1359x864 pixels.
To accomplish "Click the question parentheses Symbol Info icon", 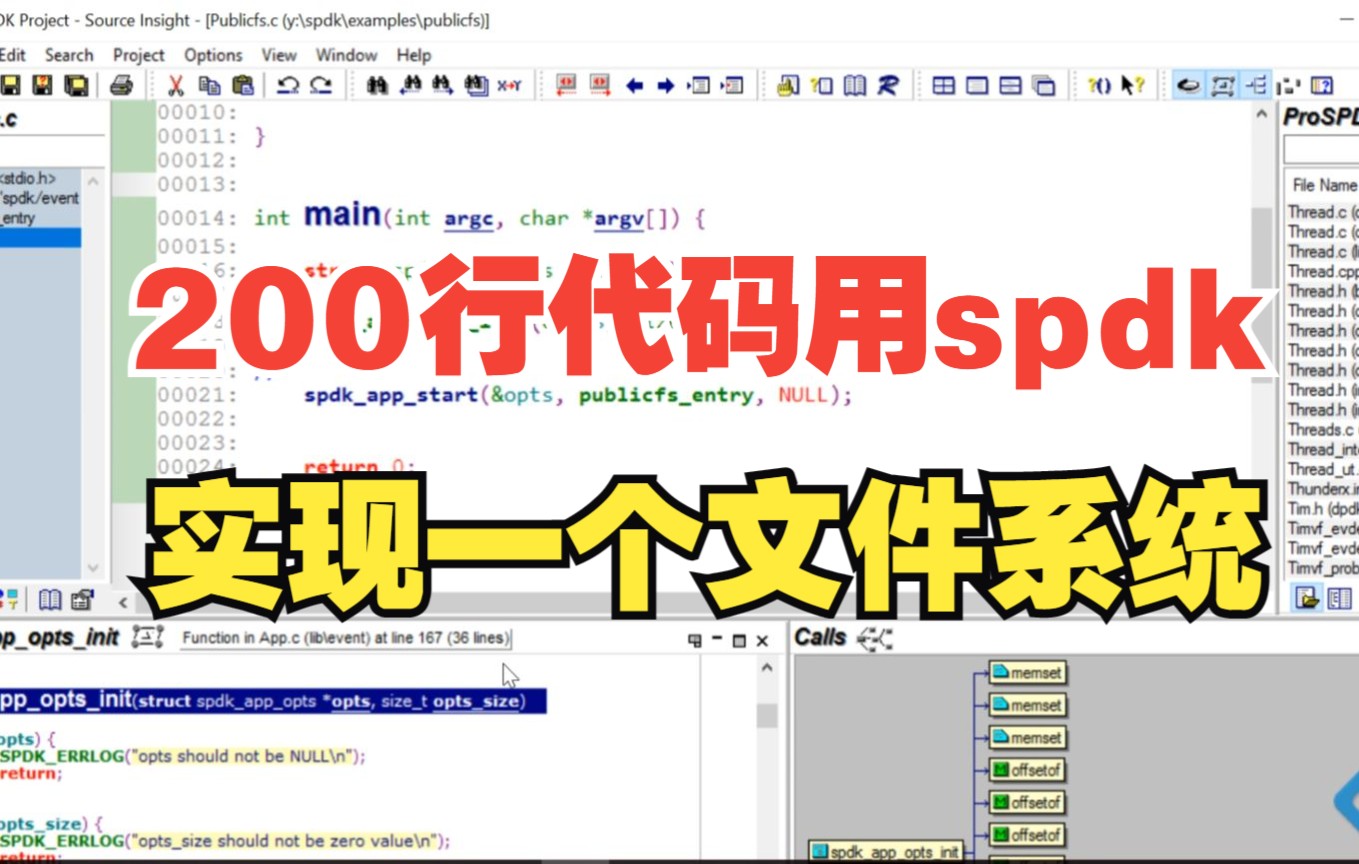I will 1099,86.
